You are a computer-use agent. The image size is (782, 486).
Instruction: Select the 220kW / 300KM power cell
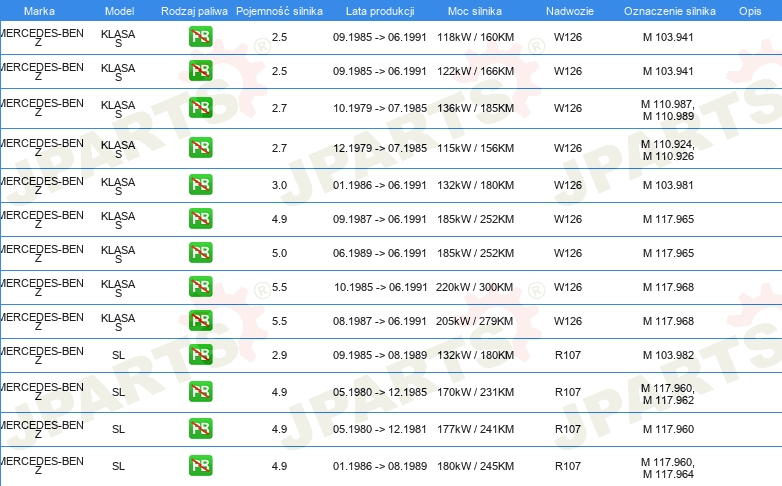[x=474, y=287]
